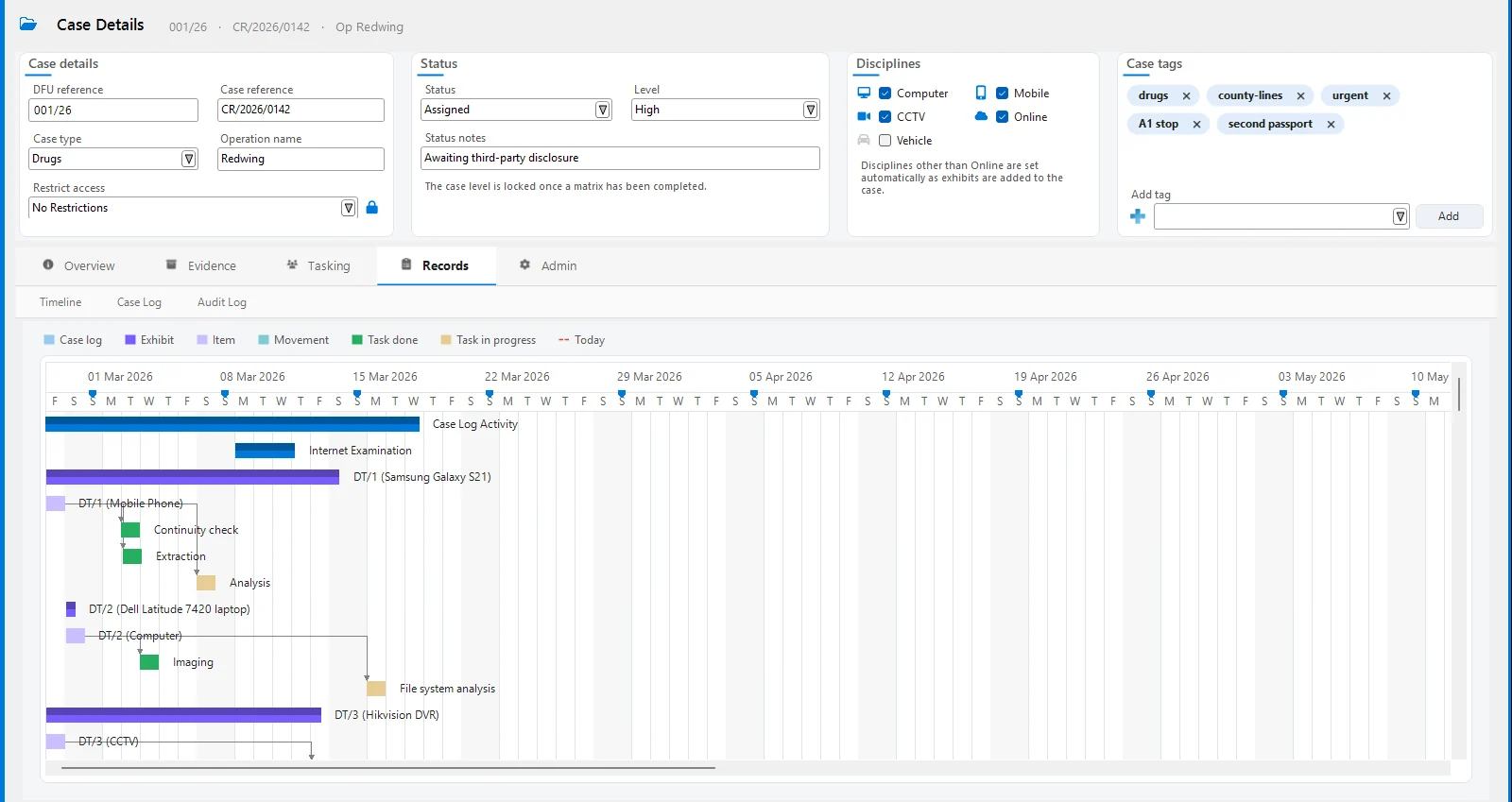This screenshot has height=802, width=1512.
Task: Remove the drugs tag
Action: coord(1186,96)
